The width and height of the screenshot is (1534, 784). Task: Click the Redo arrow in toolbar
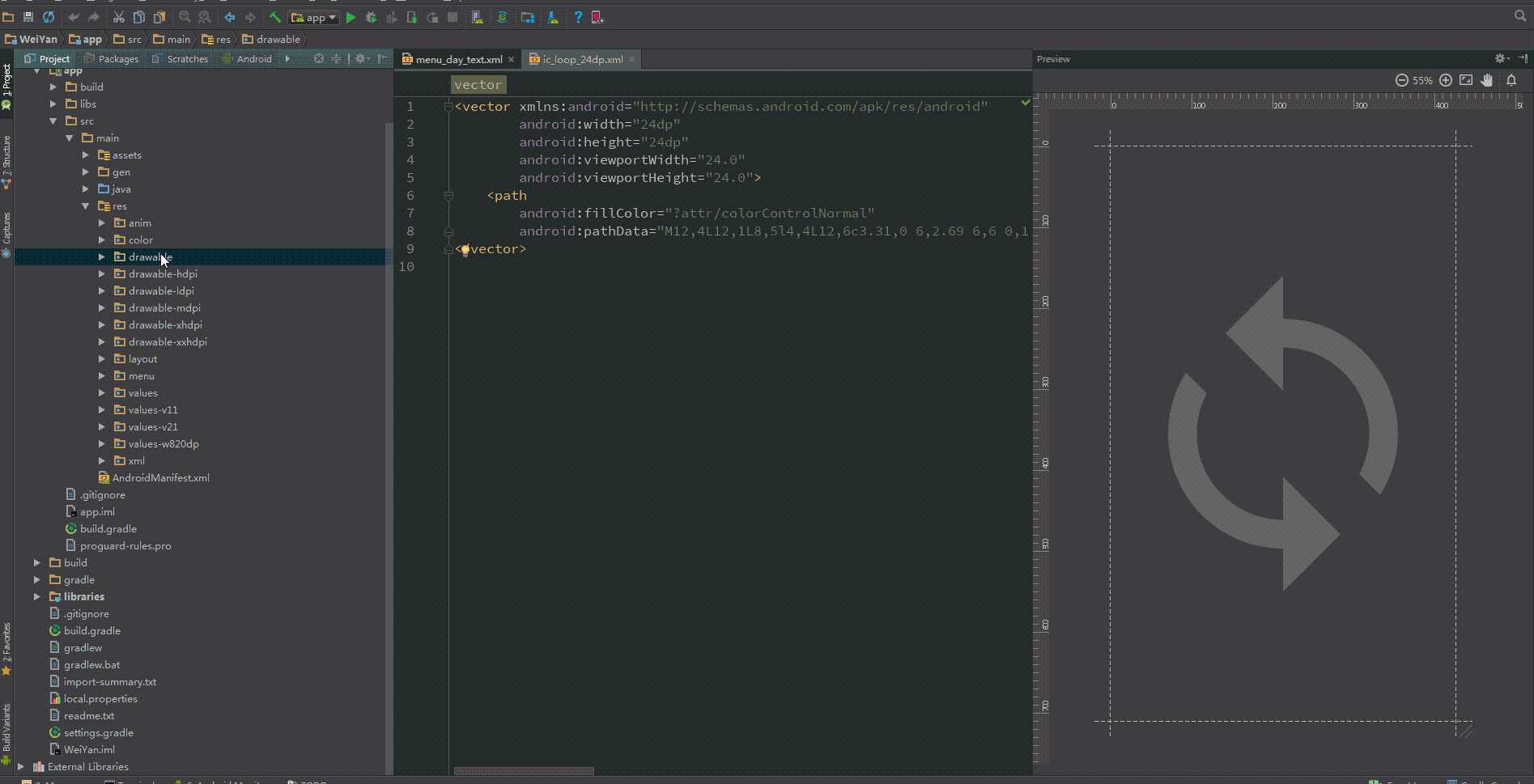(94, 17)
